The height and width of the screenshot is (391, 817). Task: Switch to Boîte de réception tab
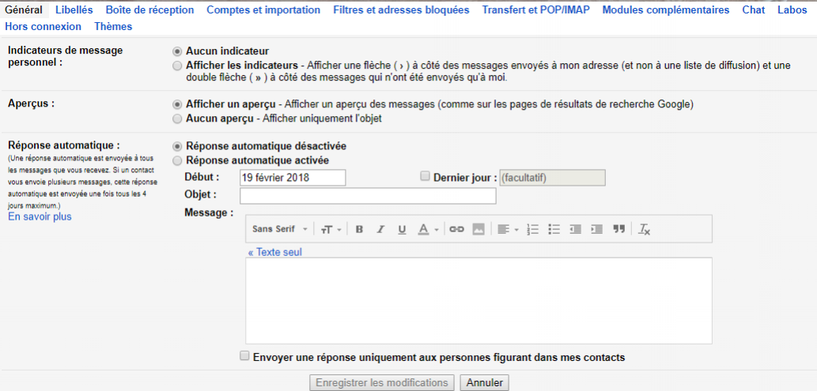[150, 10]
